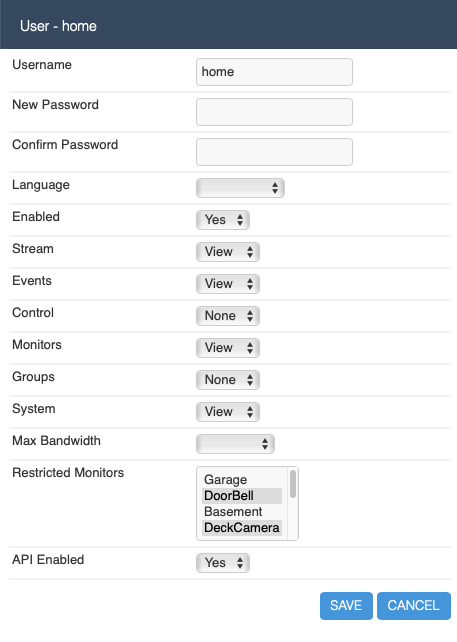Expand the Monitors permission dropdown
This screenshot has width=457, height=642.
pyautogui.click(x=228, y=348)
